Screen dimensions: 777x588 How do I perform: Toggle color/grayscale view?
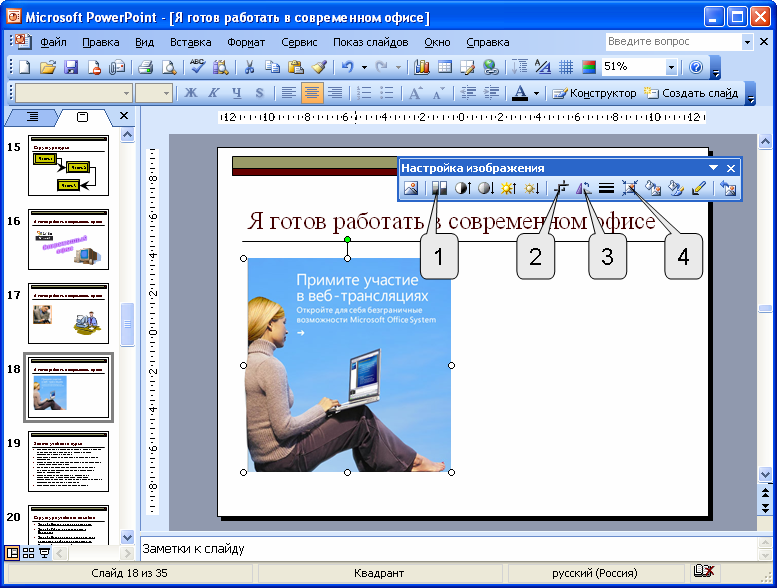(x=589, y=67)
